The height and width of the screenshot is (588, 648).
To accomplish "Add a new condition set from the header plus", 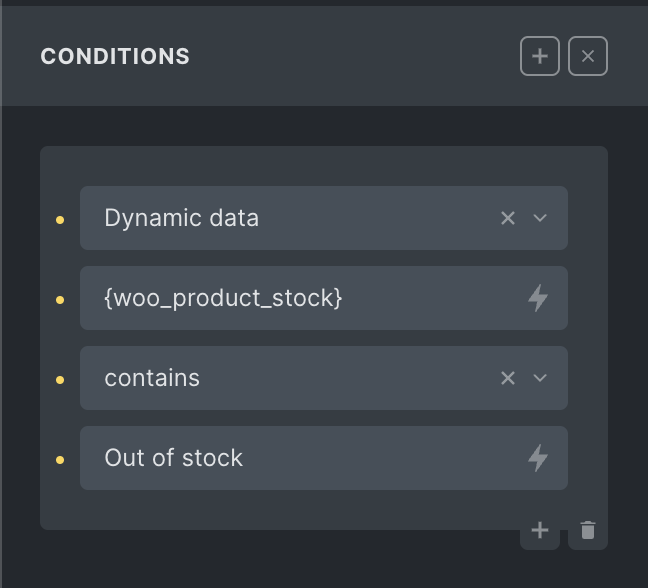I will (x=540, y=56).
